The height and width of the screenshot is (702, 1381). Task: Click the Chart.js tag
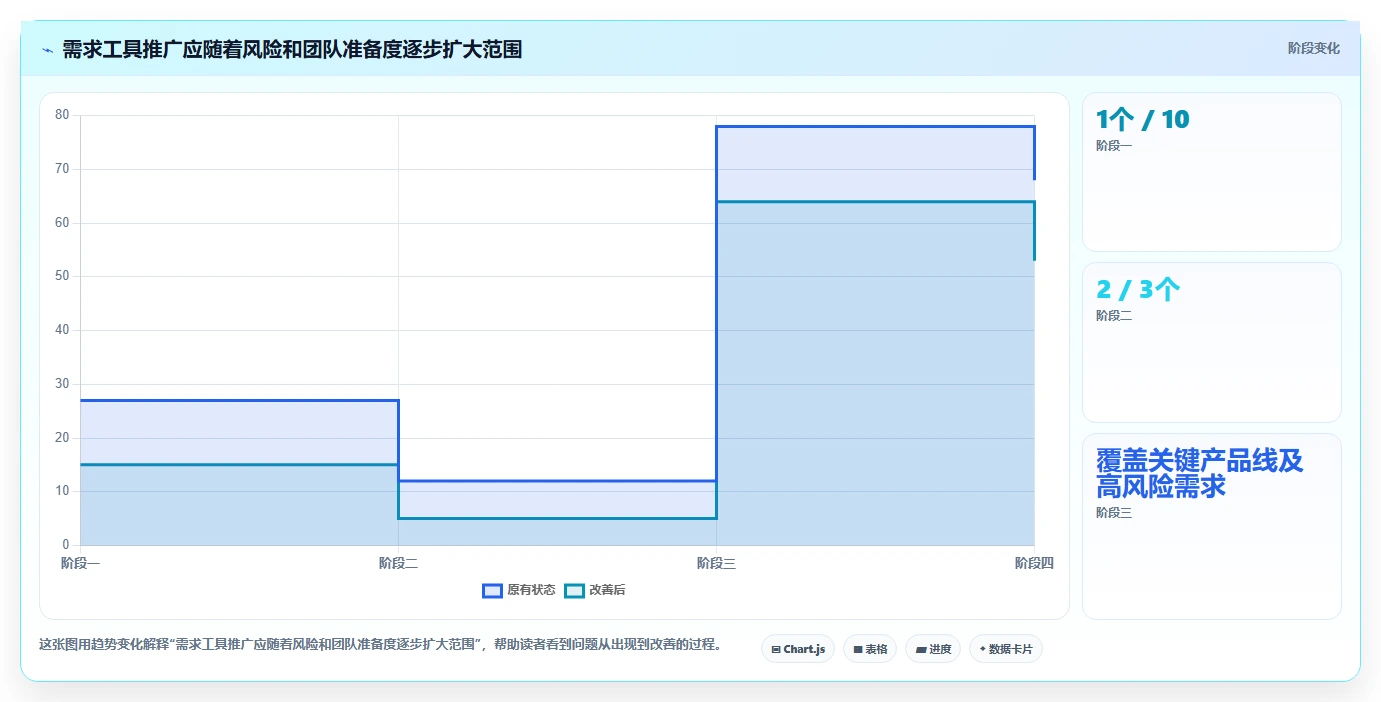click(x=798, y=649)
